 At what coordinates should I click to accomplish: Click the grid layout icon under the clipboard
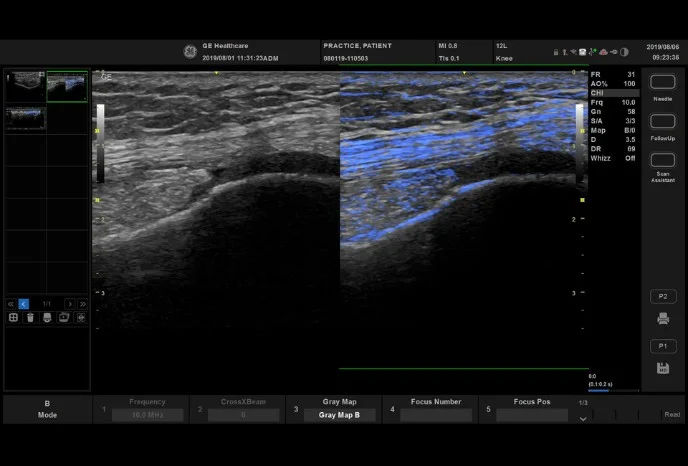13,317
